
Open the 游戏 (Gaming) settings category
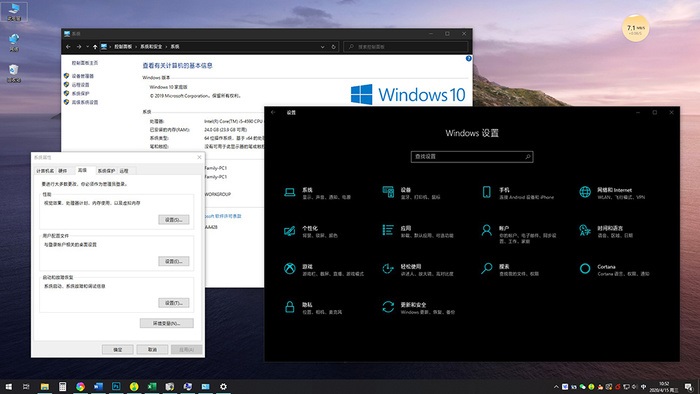(x=324, y=270)
